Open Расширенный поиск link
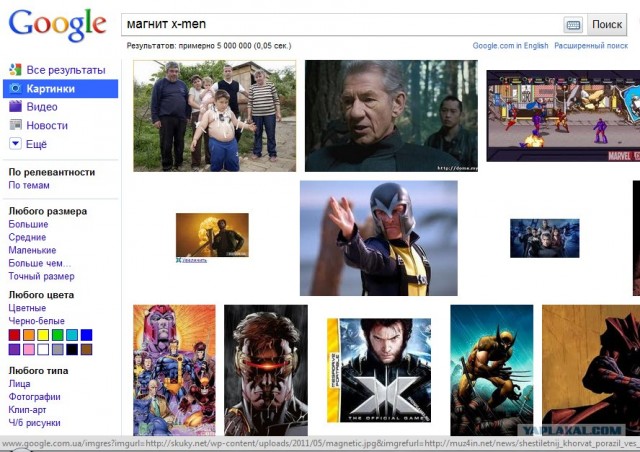The width and height of the screenshot is (640, 452). pos(591,46)
